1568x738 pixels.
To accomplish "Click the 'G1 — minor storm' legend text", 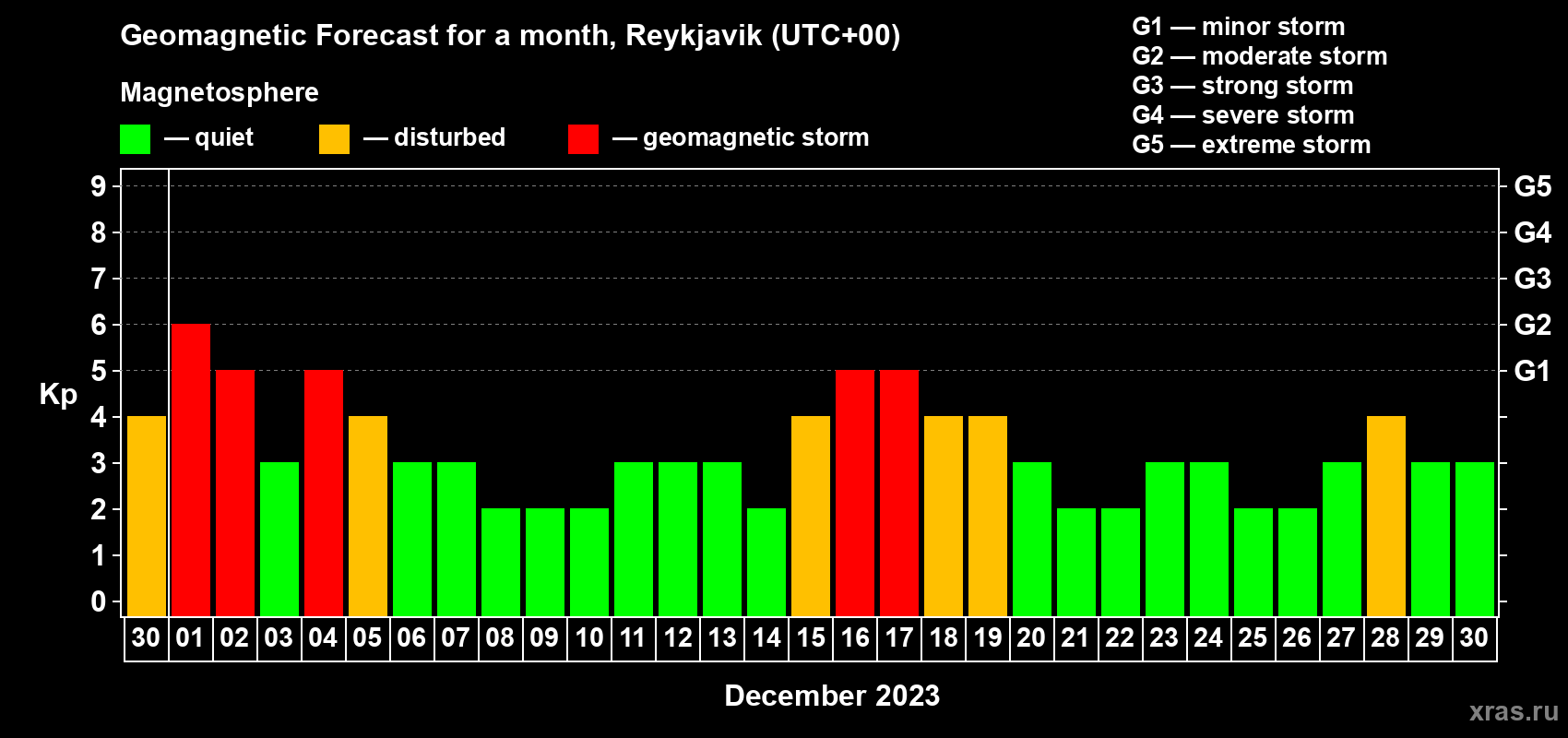I will click(1239, 27).
